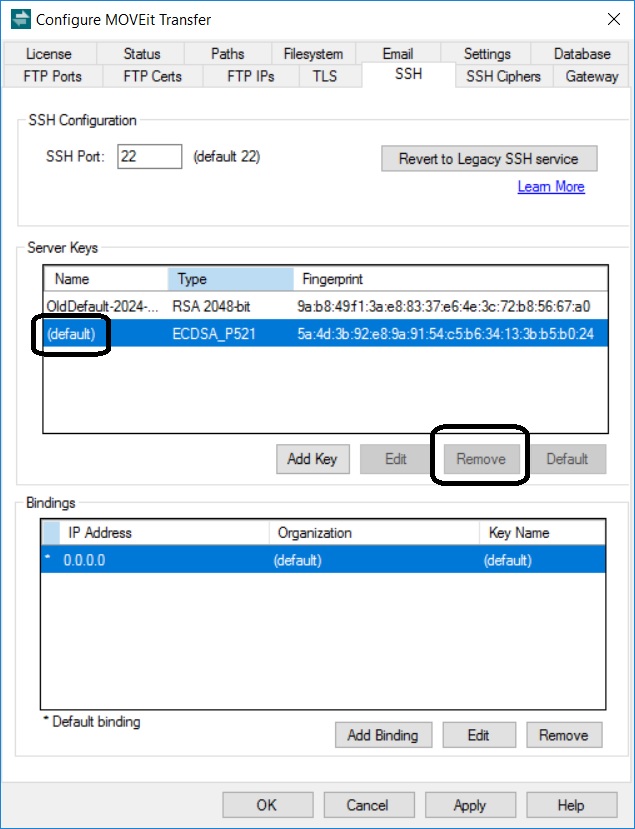Sort server keys by Fingerprint column
This screenshot has height=829, width=635.
[450, 279]
